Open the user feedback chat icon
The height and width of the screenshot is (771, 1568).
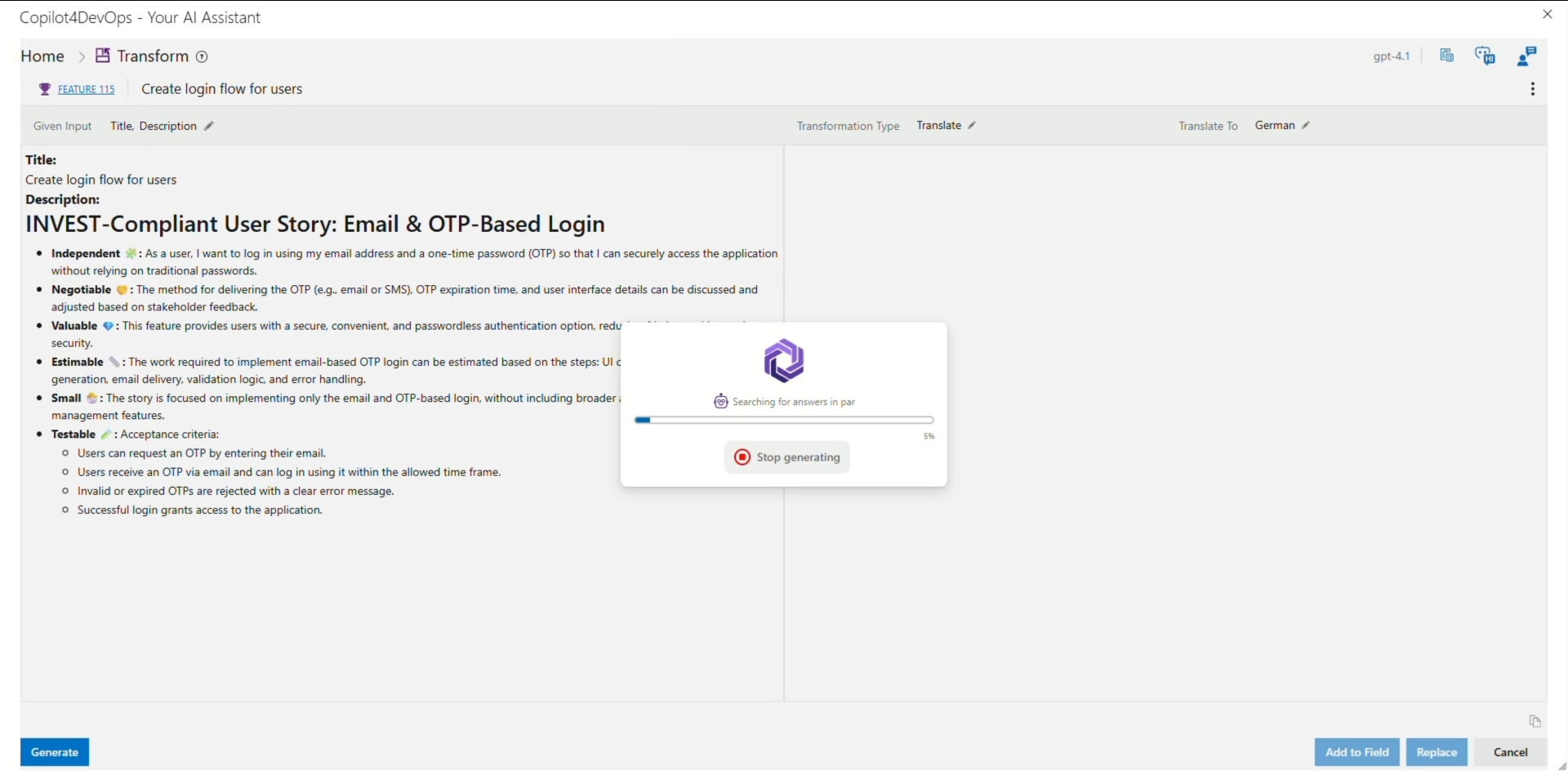coord(1526,56)
